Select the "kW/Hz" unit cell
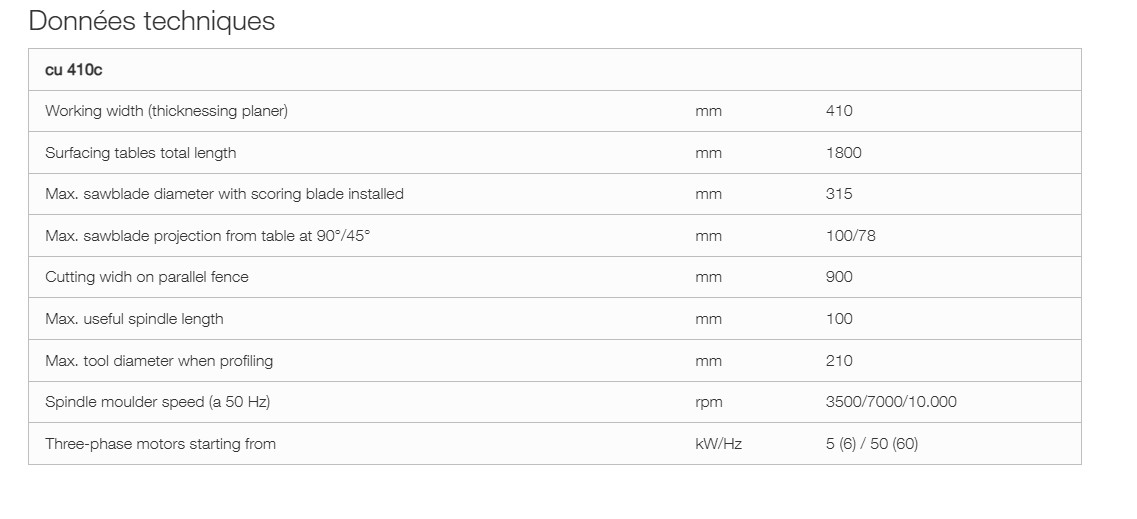Screen dimensions: 1137x519 point(718,444)
